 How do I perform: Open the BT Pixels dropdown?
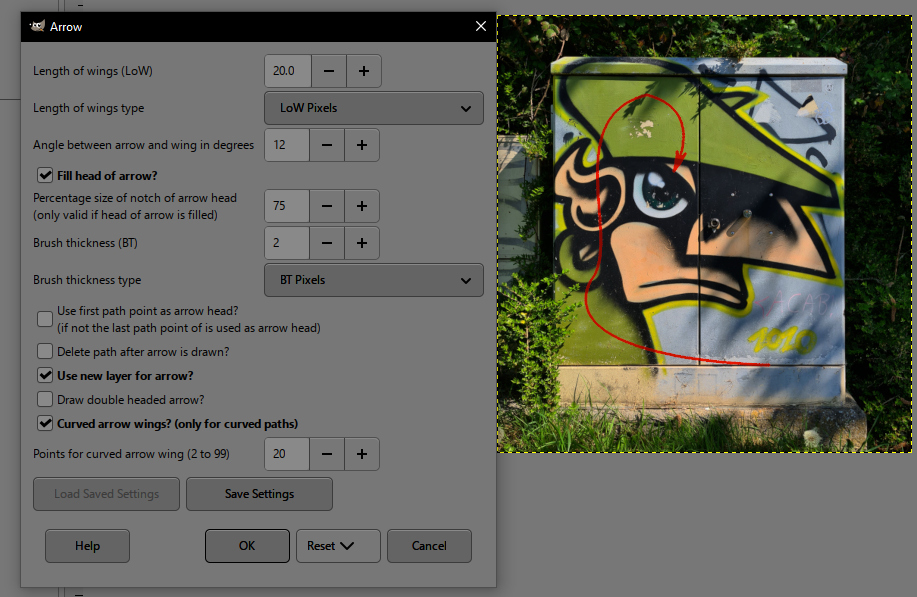coord(374,280)
